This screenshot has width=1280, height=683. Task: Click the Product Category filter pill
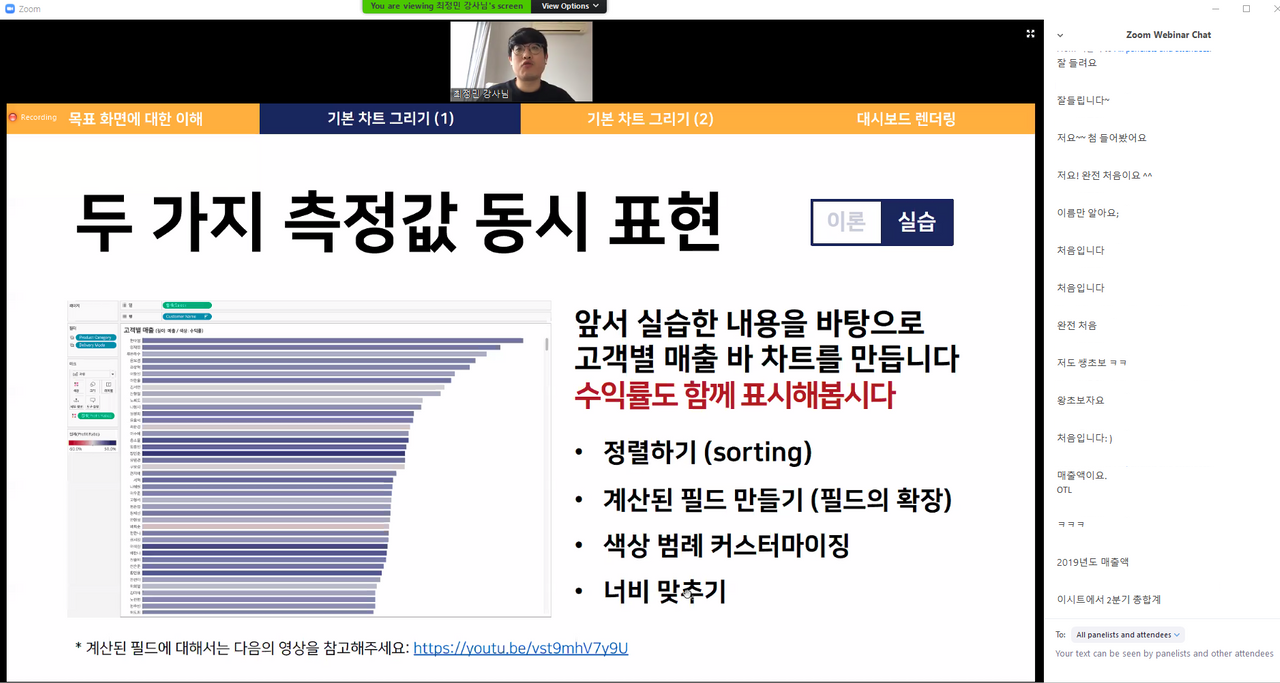96,337
